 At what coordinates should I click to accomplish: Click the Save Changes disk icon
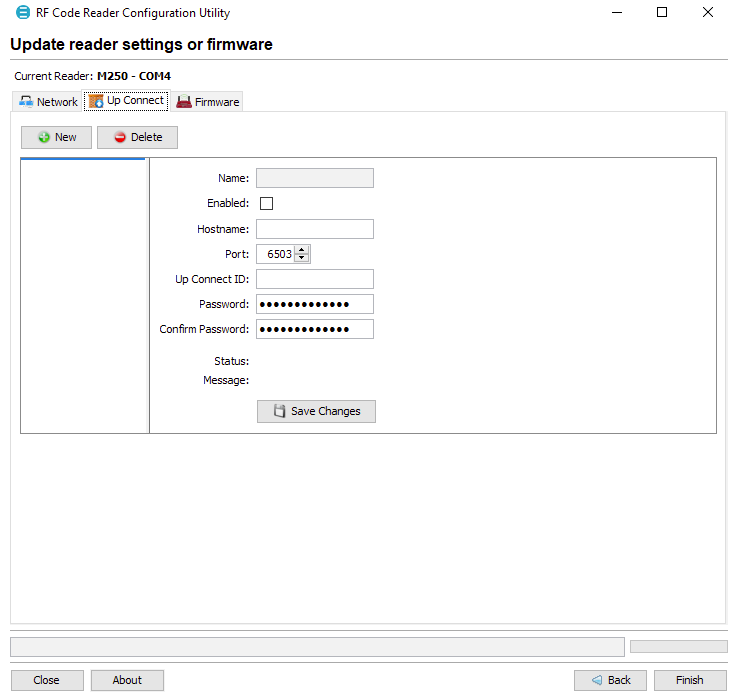pos(280,411)
